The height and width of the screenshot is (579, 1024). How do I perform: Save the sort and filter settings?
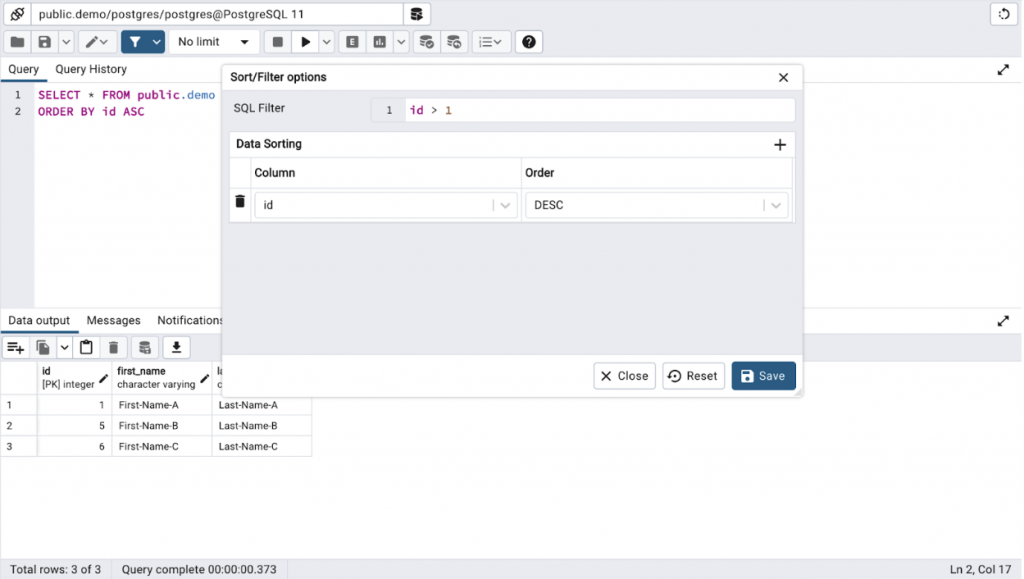[x=763, y=375]
